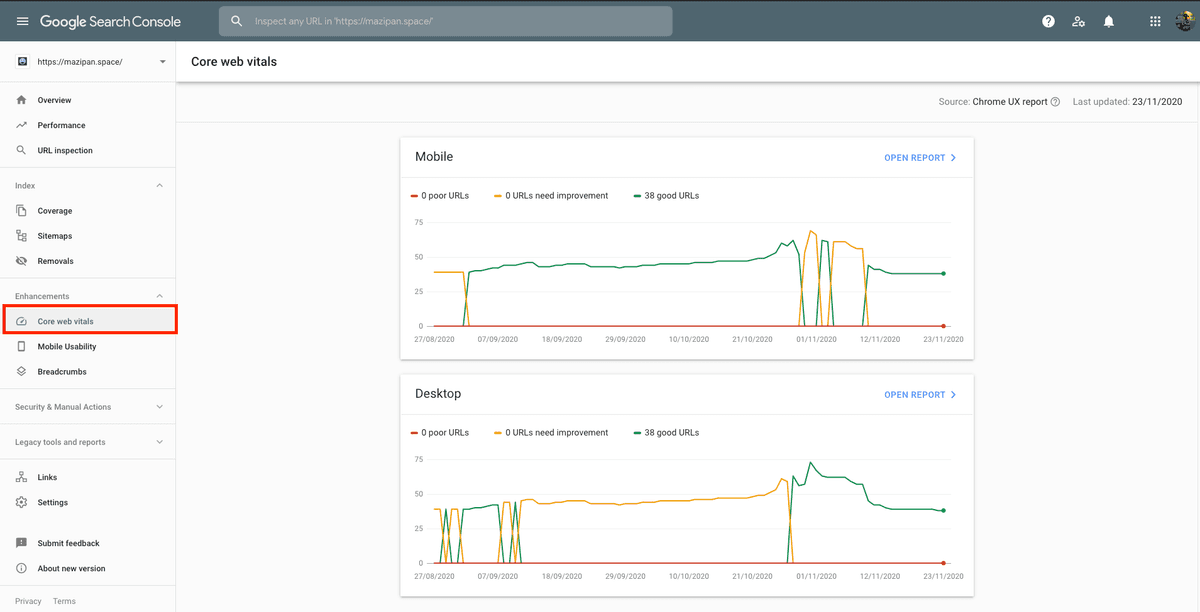1200x612 pixels.
Task: Open the notifications bell
Action: click(1109, 21)
